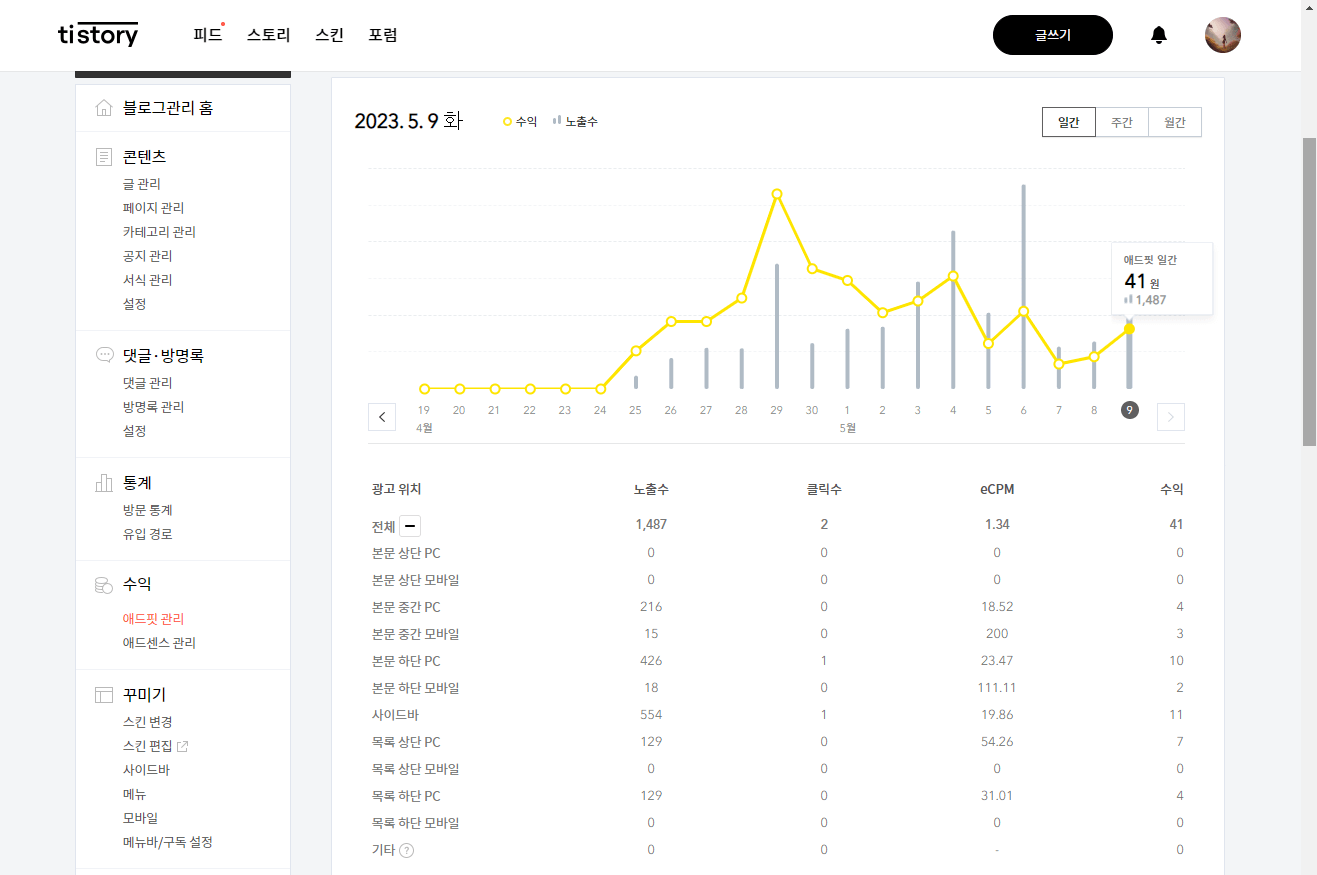The width and height of the screenshot is (1317, 875).
Task: Open 블로그관리 홈 via the home icon
Action: click(103, 106)
